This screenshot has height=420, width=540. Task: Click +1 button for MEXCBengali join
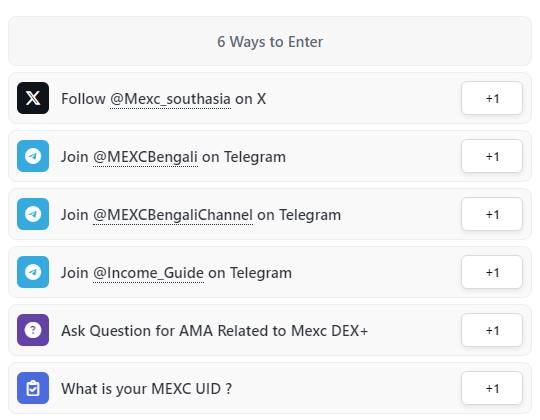pyautogui.click(x=492, y=156)
